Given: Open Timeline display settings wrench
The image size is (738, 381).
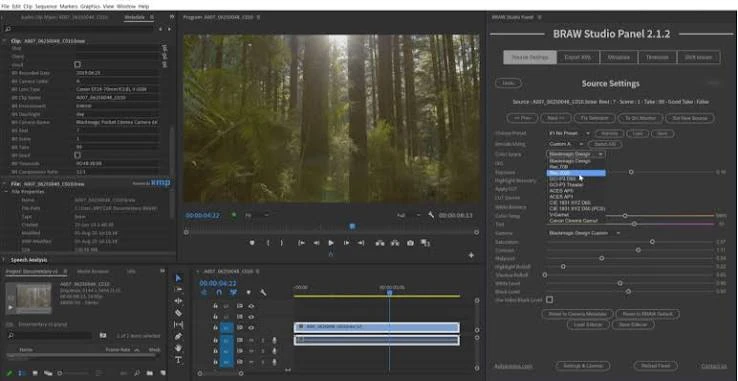Looking at the screenshot, I should [263, 292].
